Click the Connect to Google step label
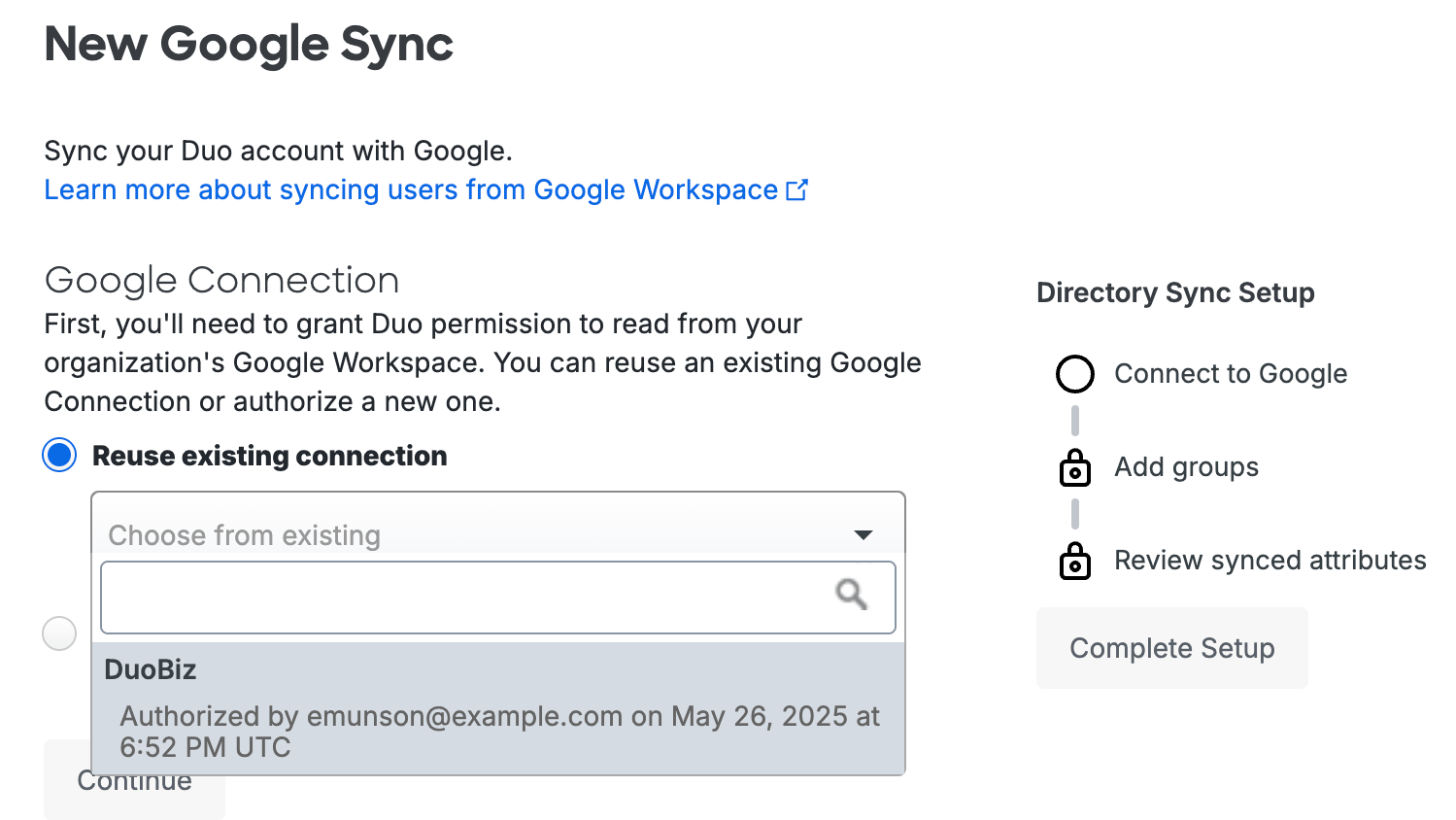The width and height of the screenshot is (1456, 820). [x=1230, y=373]
